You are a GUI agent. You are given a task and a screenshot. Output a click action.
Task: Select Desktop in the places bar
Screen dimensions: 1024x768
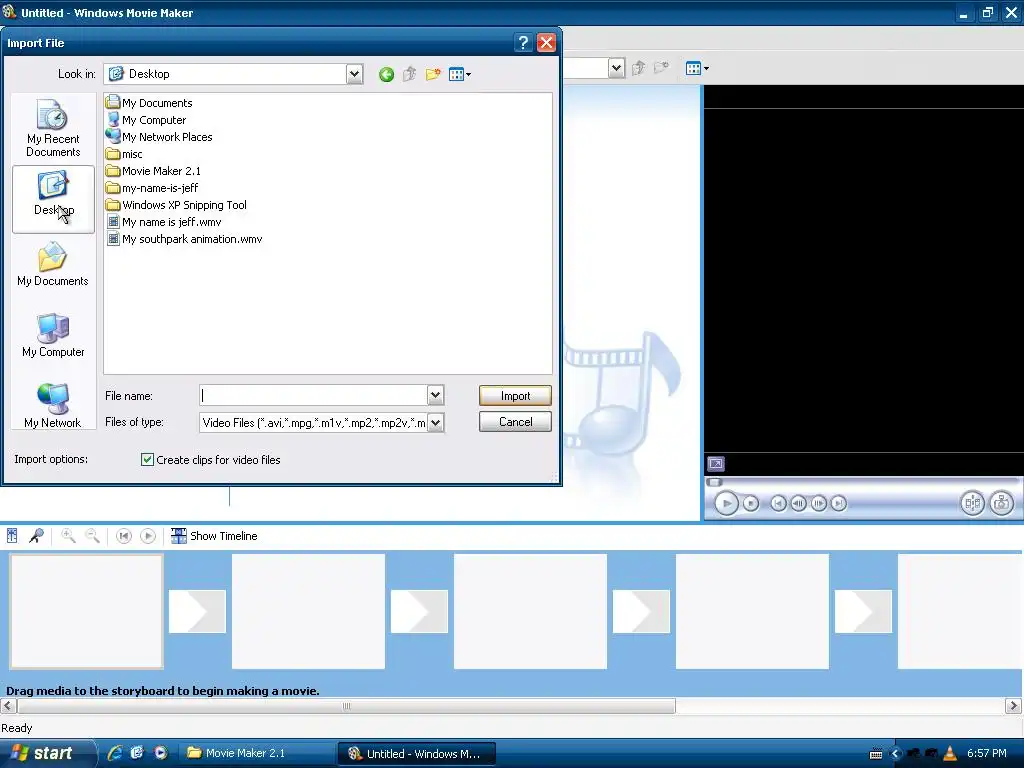point(53,199)
